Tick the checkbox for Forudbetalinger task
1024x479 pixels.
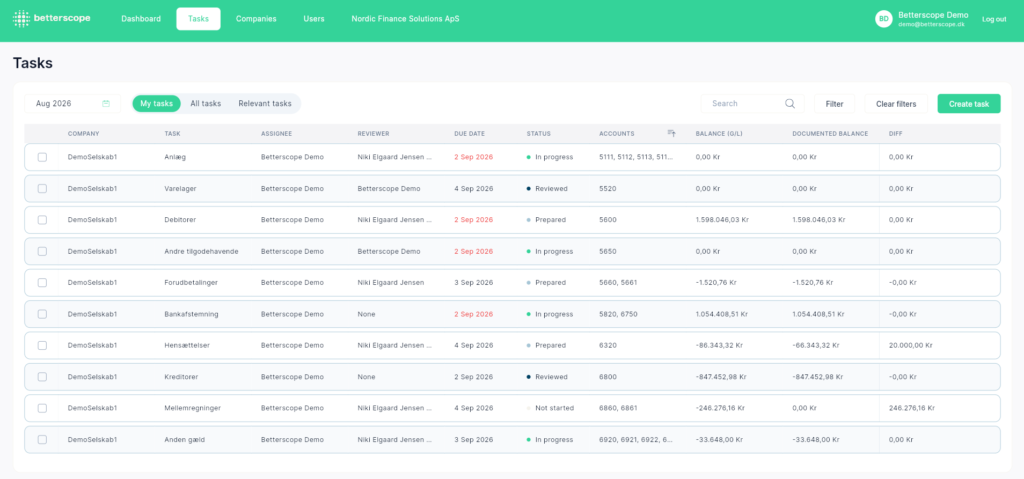42,282
